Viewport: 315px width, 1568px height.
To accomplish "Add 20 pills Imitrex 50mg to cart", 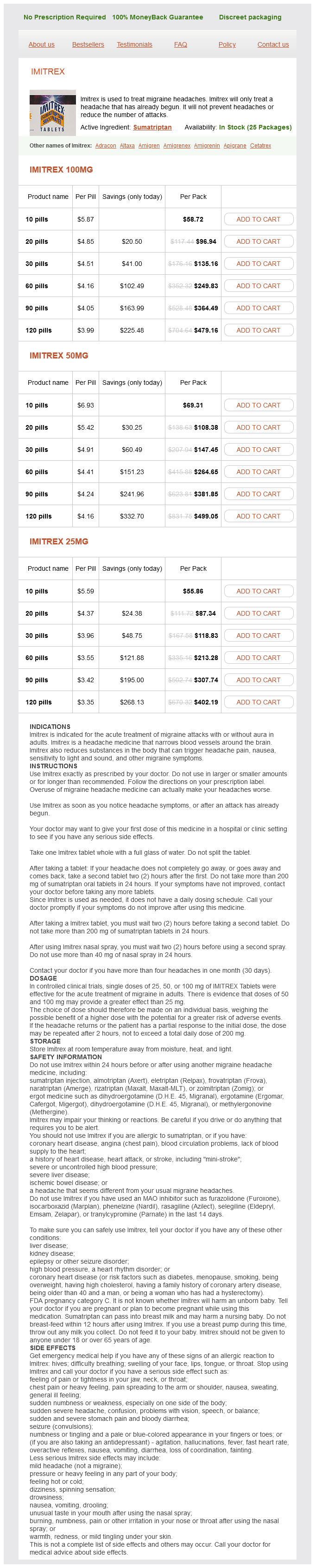I will (x=258, y=427).
